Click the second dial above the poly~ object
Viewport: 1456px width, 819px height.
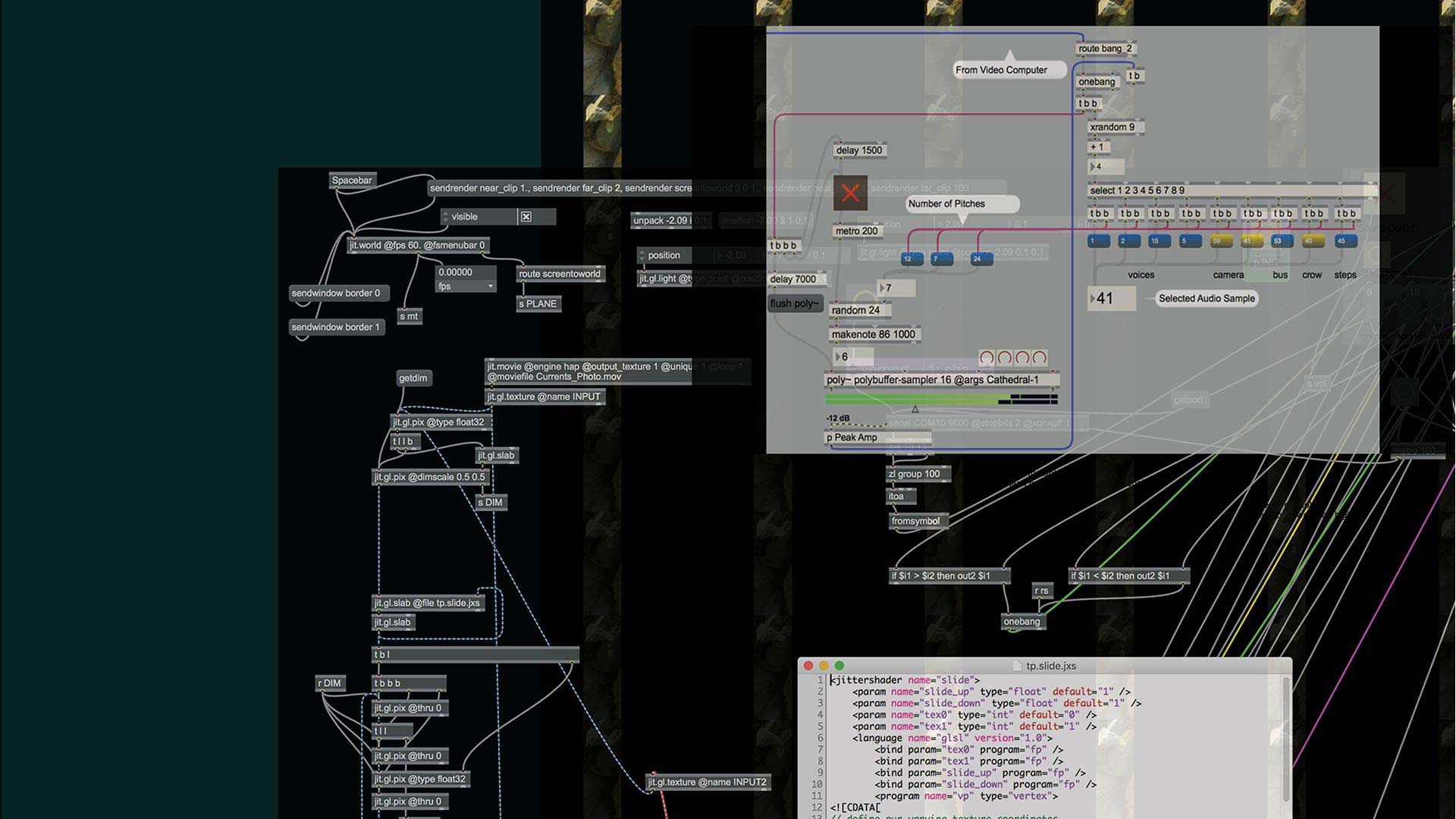coord(1005,357)
